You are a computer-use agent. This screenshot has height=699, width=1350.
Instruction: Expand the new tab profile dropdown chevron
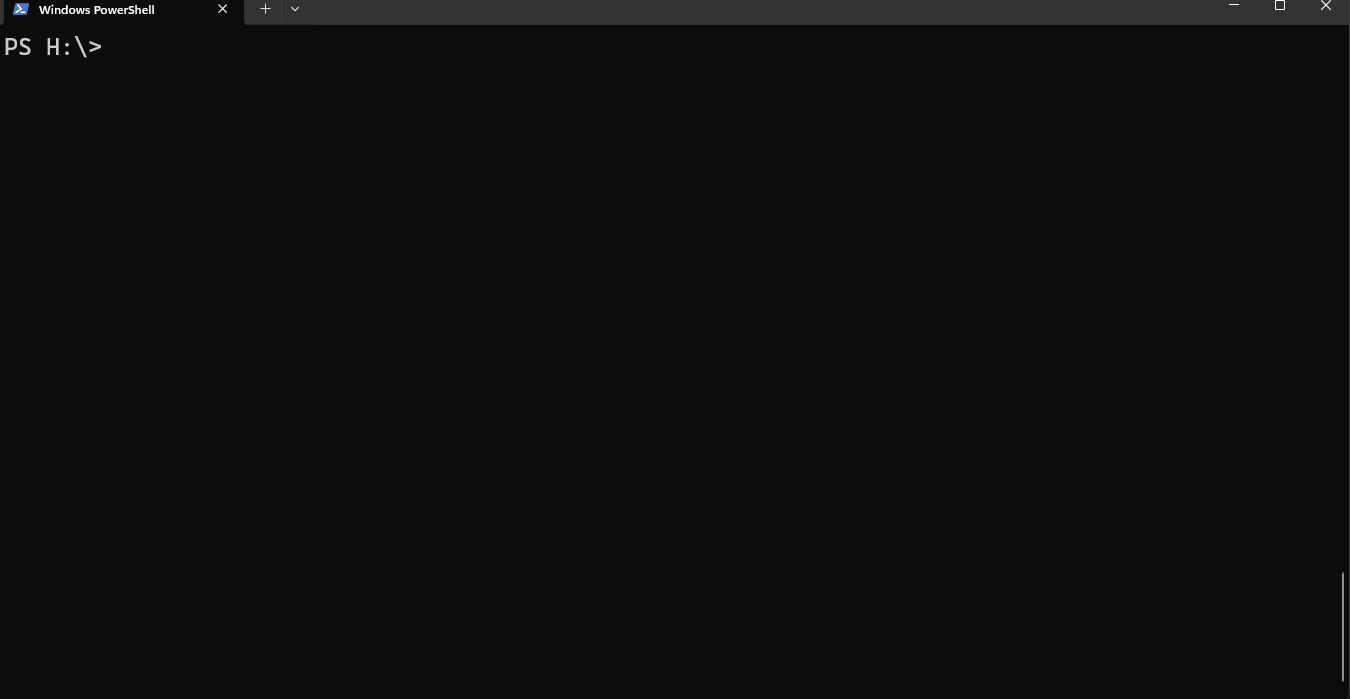295,9
